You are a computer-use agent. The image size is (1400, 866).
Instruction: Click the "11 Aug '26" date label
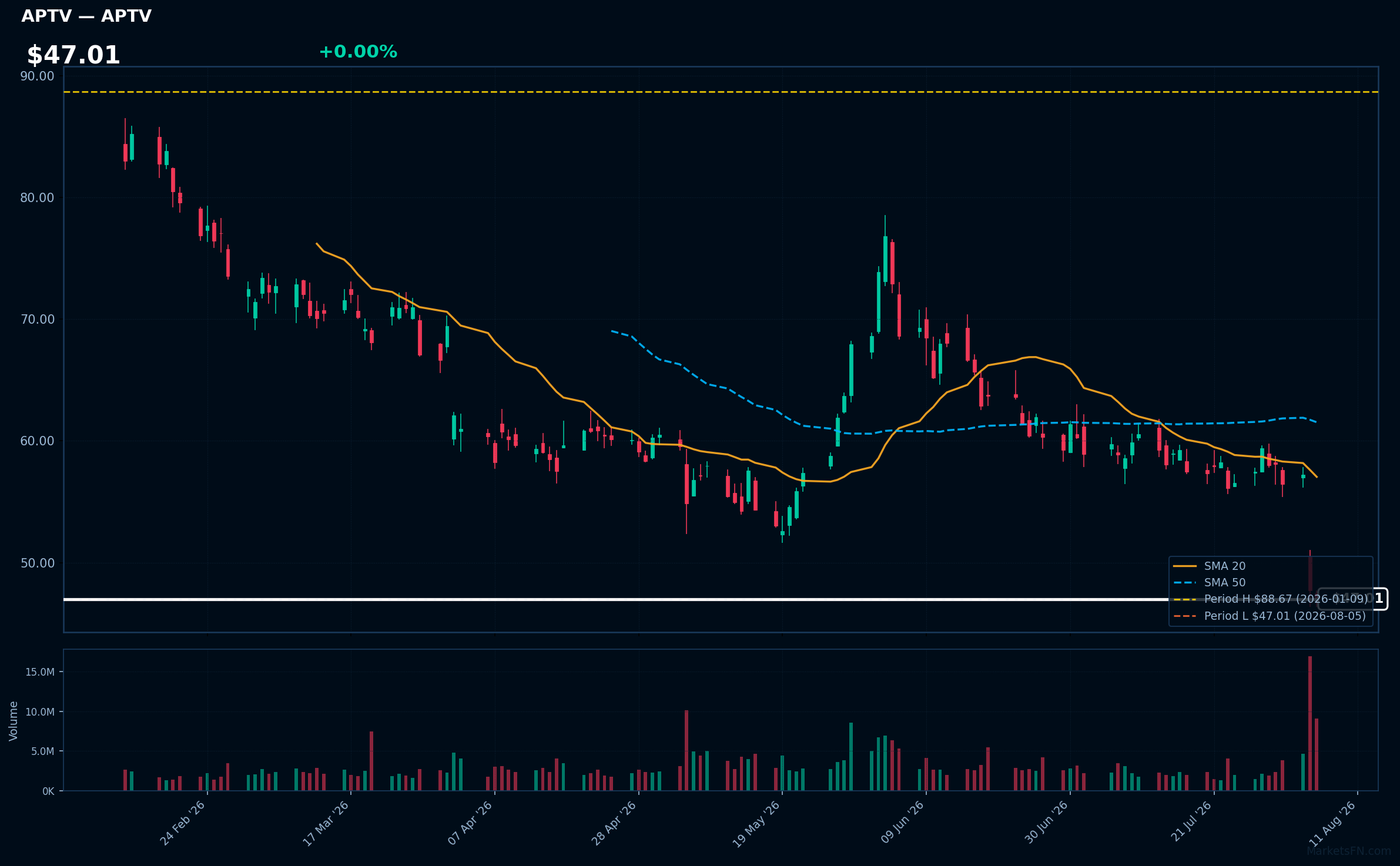click(x=1334, y=823)
